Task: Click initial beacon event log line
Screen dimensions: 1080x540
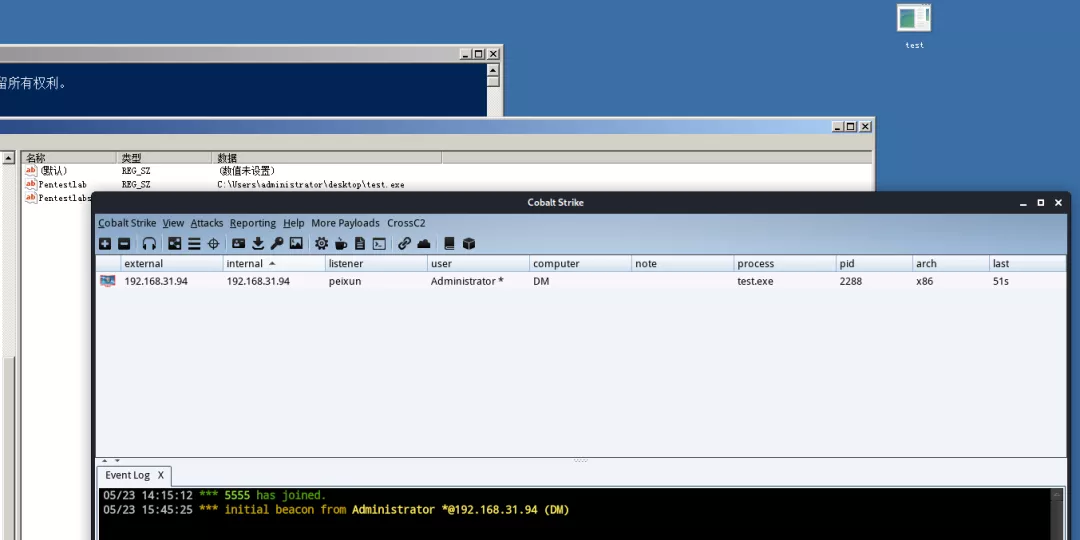Action: coord(336,510)
